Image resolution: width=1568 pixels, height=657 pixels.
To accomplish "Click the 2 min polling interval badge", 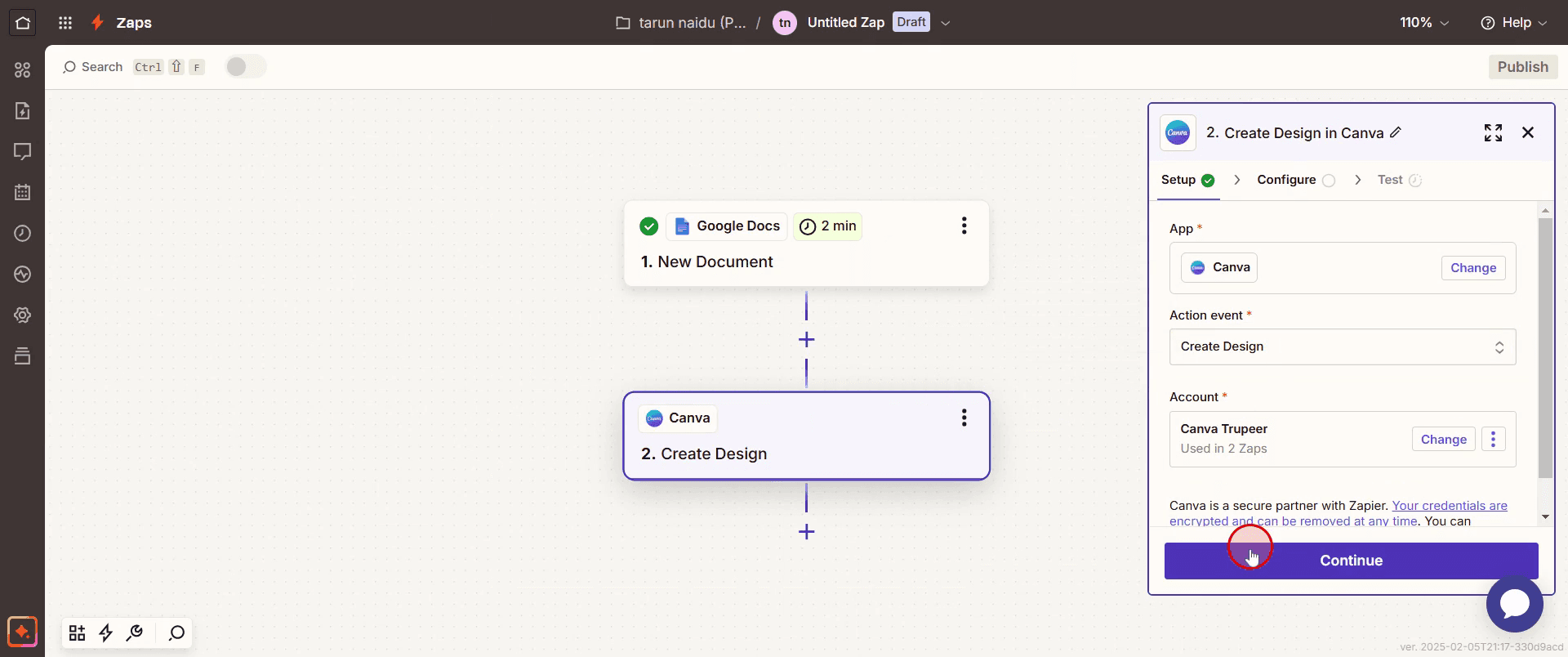I will point(827,226).
